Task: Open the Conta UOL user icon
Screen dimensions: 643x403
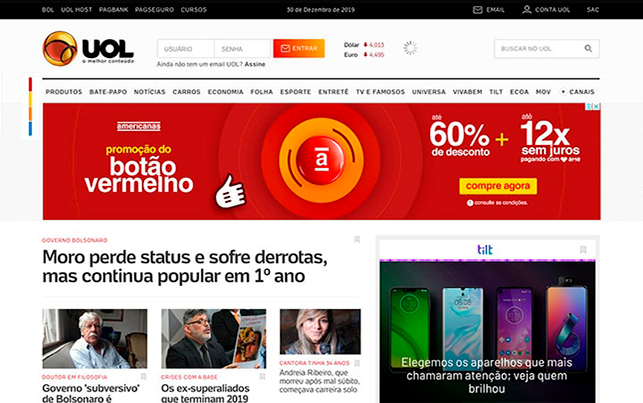Action: pyautogui.click(x=527, y=9)
